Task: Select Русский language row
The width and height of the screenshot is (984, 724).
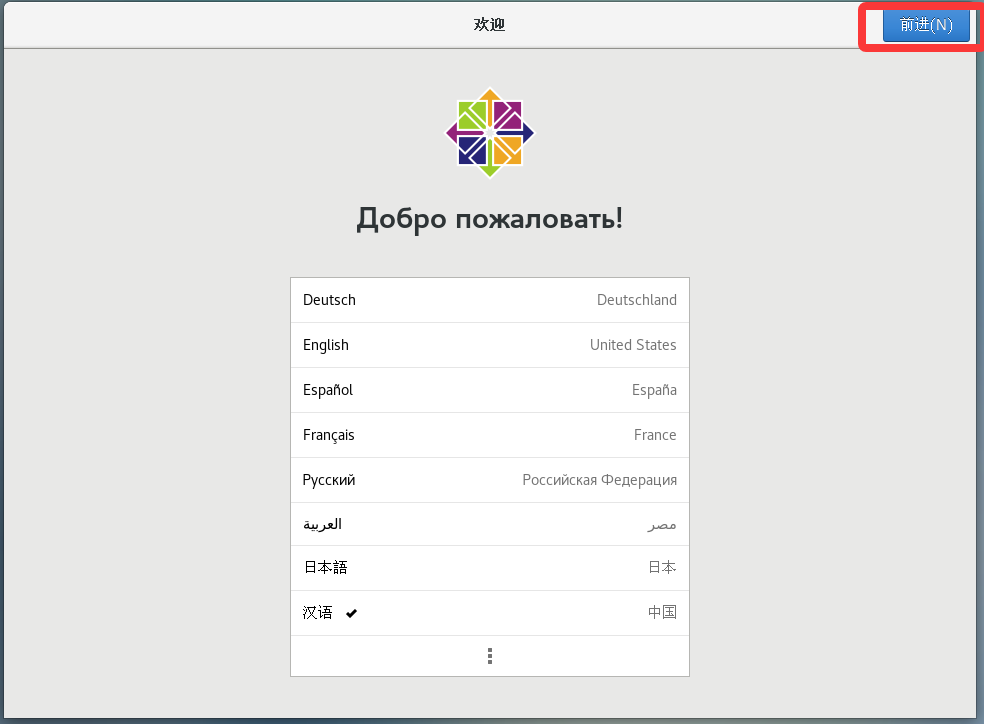Action: pos(489,480)
